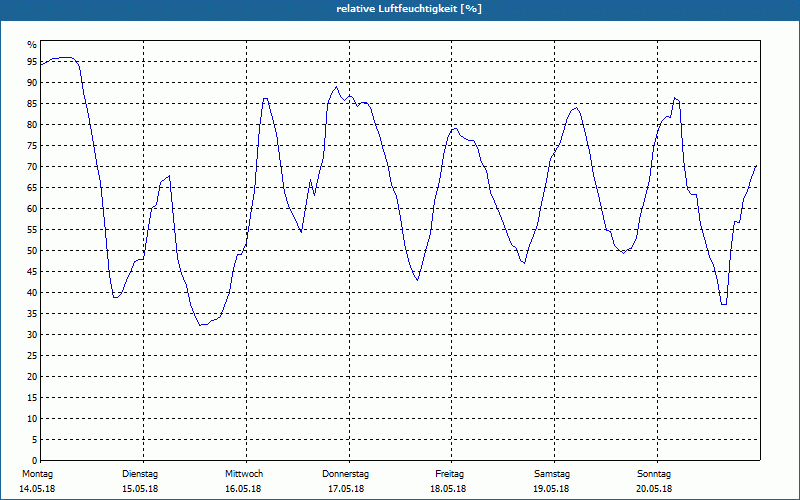The height and width of the screenshot is (500, 800).
Task: Select the y-axis value '80'
Action: pyautogui.click(x=32, y=124)
